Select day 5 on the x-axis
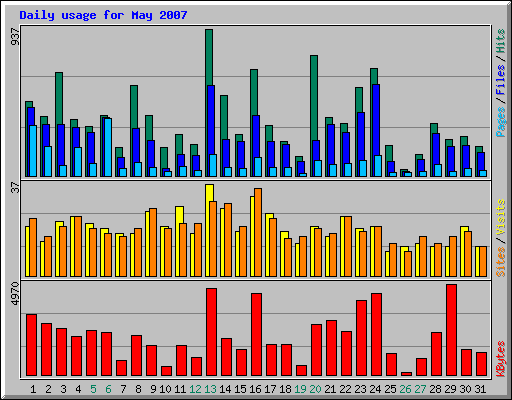Viewport: 512px width, 400px height. click(93, 389)
